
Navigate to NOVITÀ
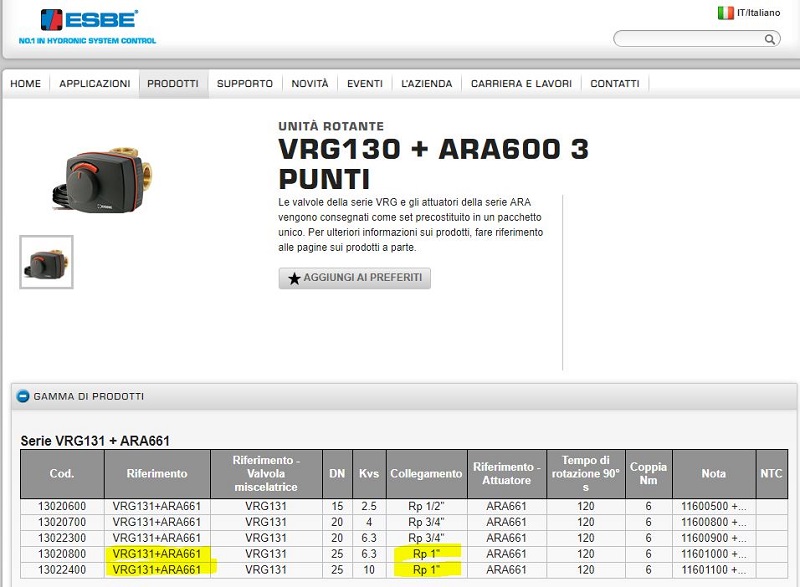(x=310, y=84)
